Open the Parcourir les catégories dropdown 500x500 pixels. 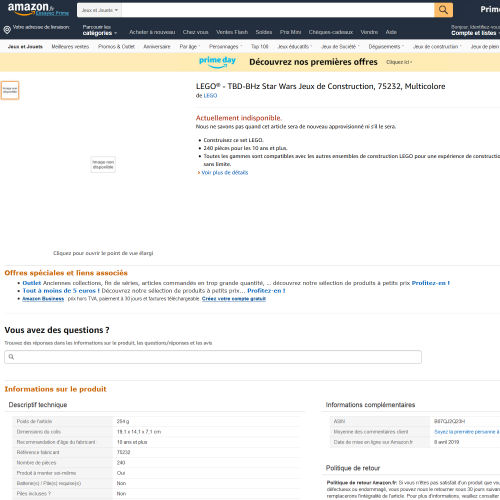(x=100, y=30)
